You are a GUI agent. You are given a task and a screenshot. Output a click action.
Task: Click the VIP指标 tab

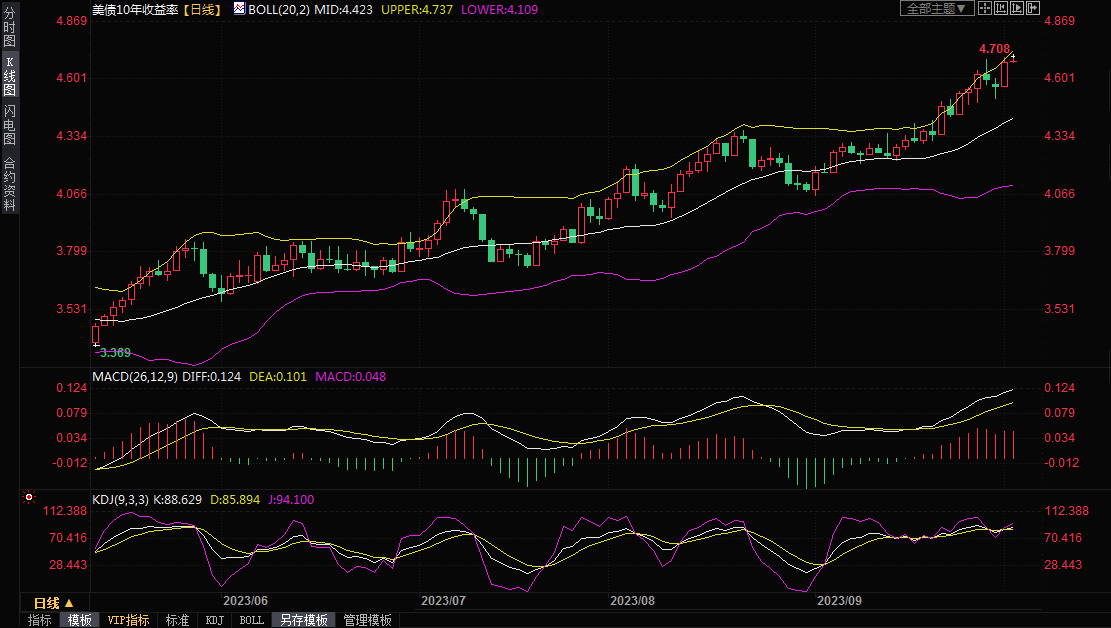pyautogui.click(x=129, y=620)
